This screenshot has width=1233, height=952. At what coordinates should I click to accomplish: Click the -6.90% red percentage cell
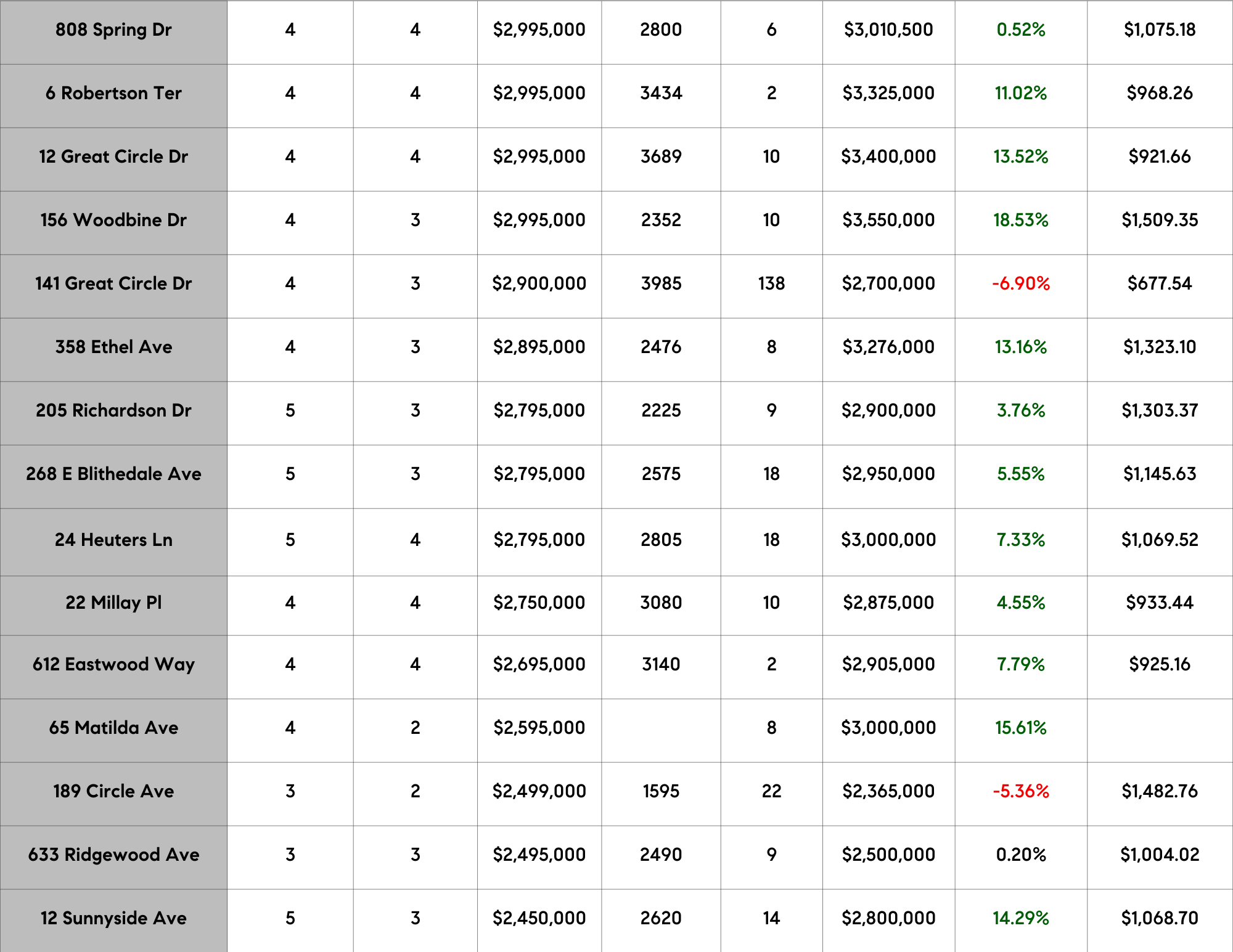(1020, 283)
